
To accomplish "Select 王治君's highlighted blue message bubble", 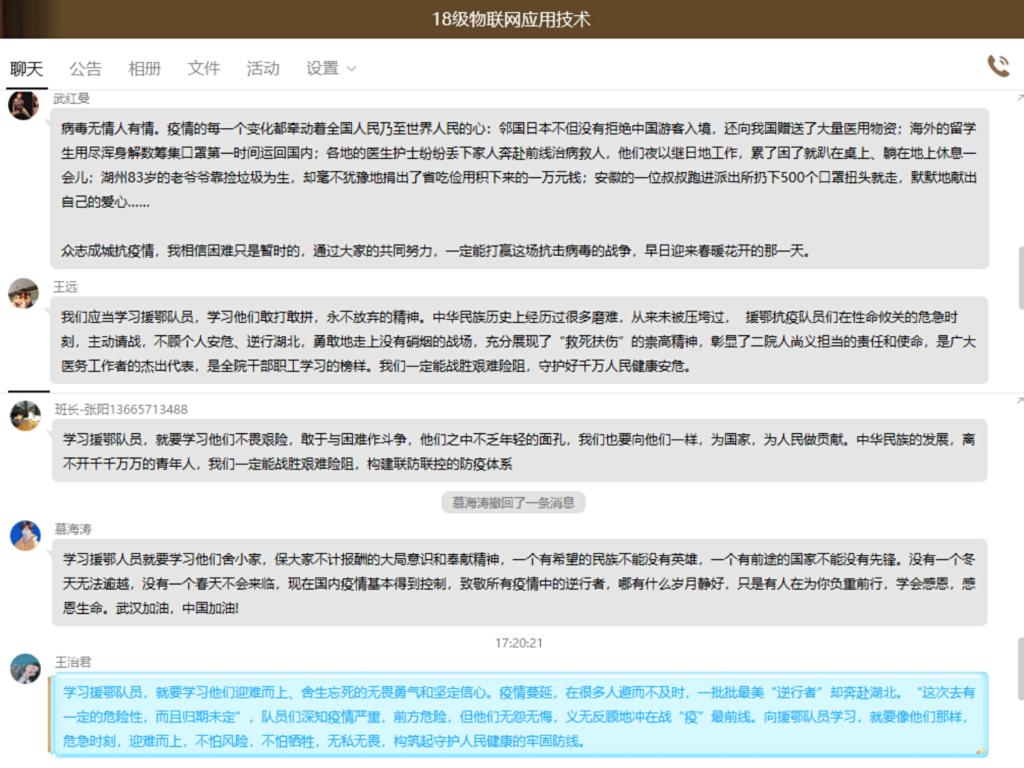I will 519,716.
